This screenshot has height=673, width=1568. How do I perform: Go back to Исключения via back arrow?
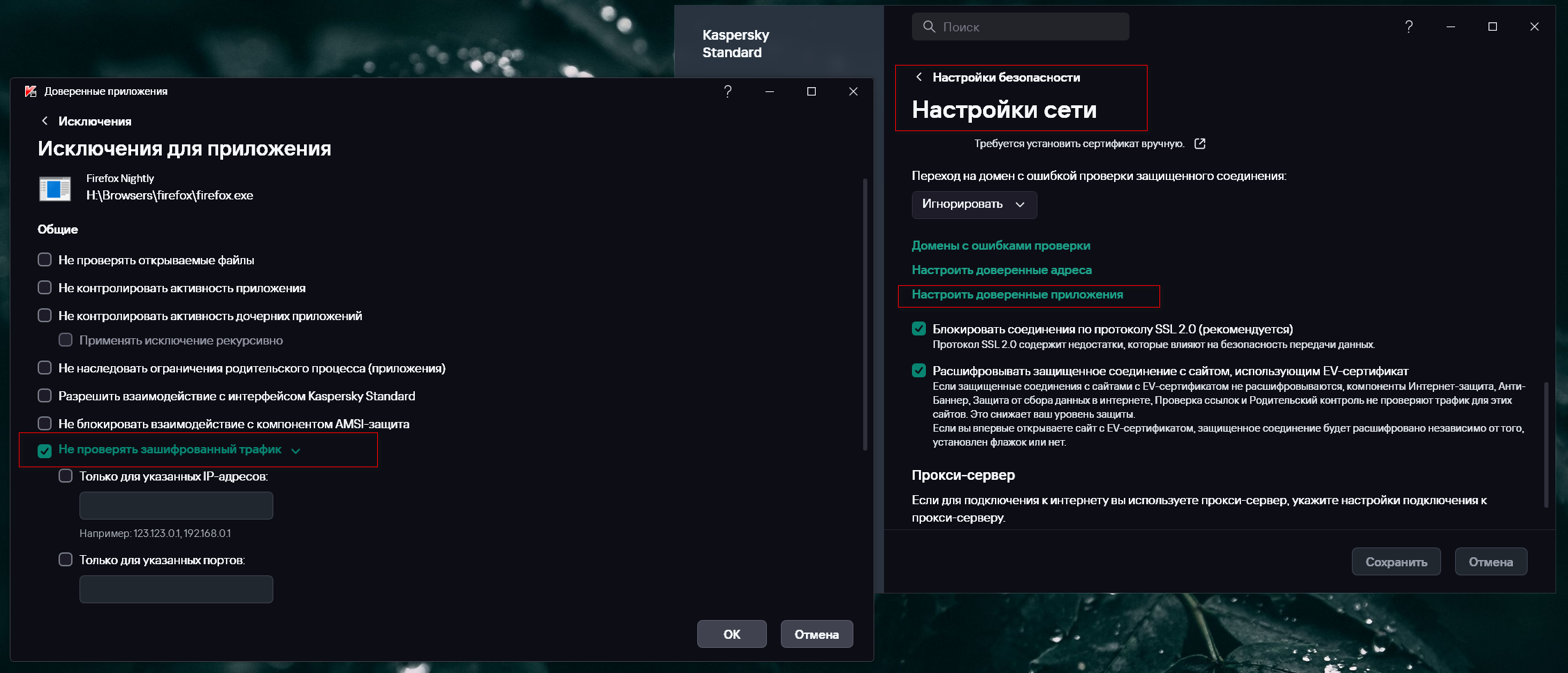pos(45,121)
